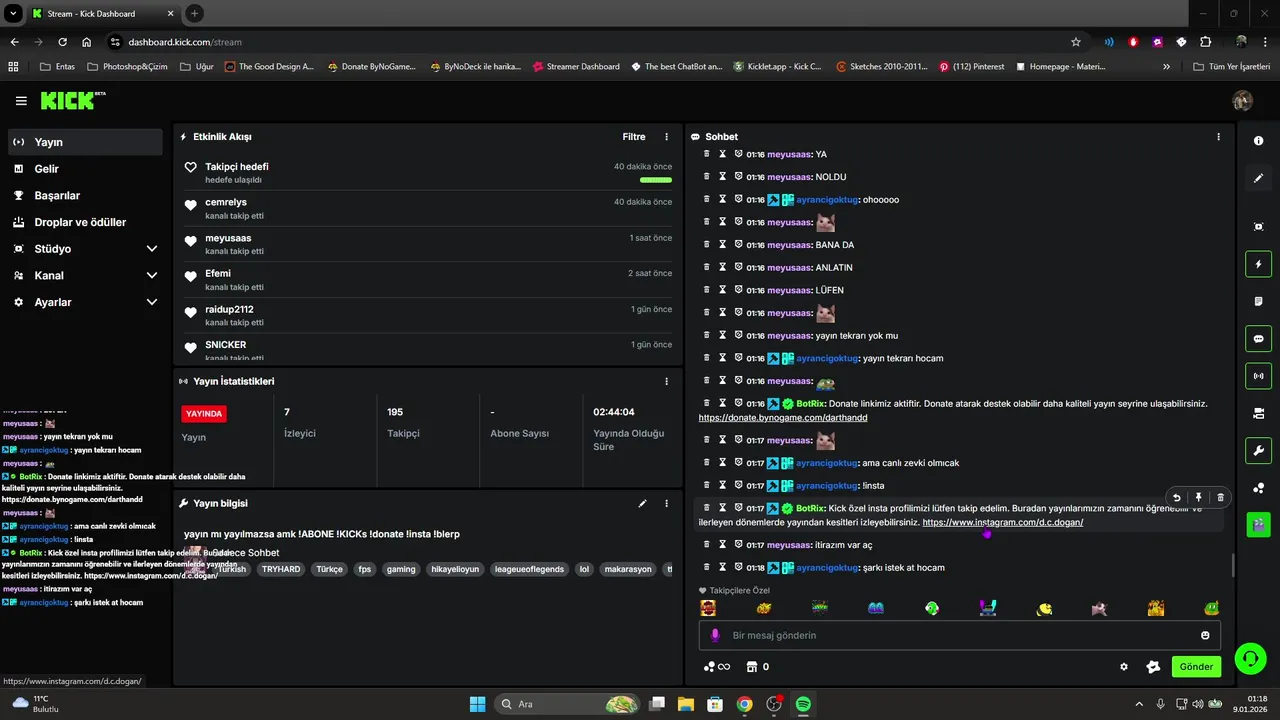Open cemrelys follower entry in activity feed
Image resolution: width=1280 pixels, height=720 pixels.
tap(428, 208)
